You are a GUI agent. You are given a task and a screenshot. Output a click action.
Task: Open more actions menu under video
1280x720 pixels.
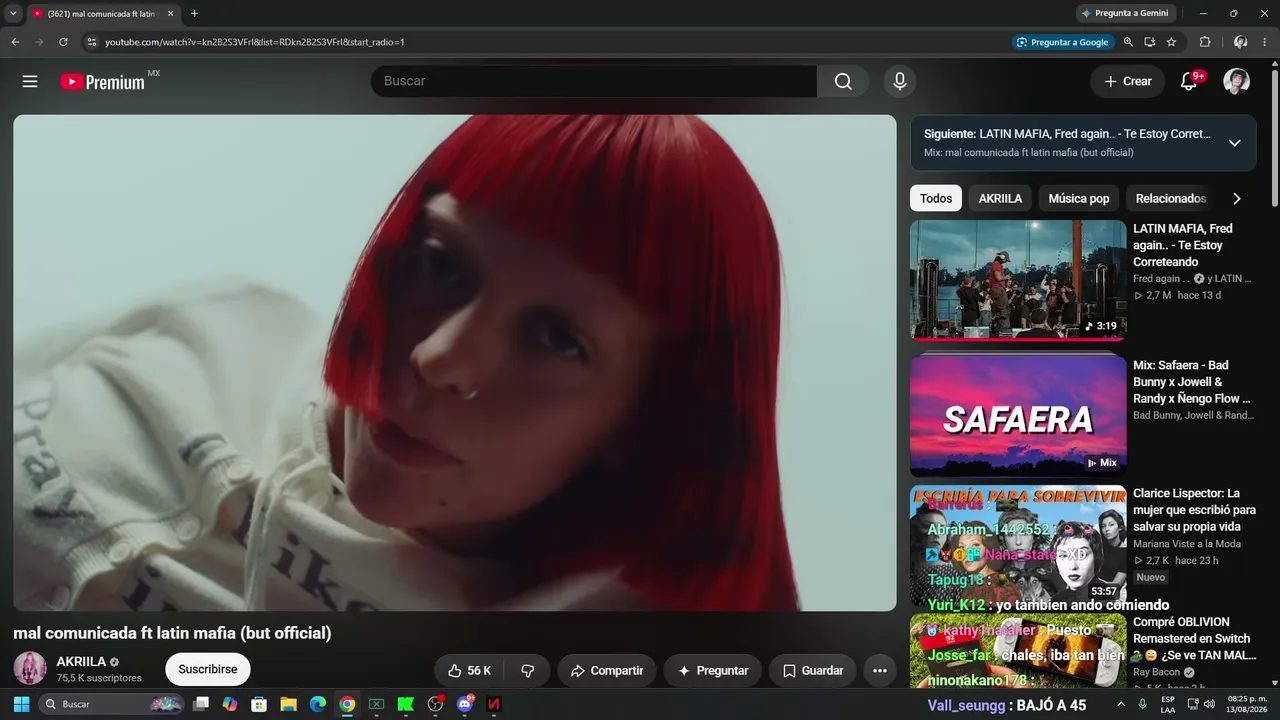pos(880,671)
